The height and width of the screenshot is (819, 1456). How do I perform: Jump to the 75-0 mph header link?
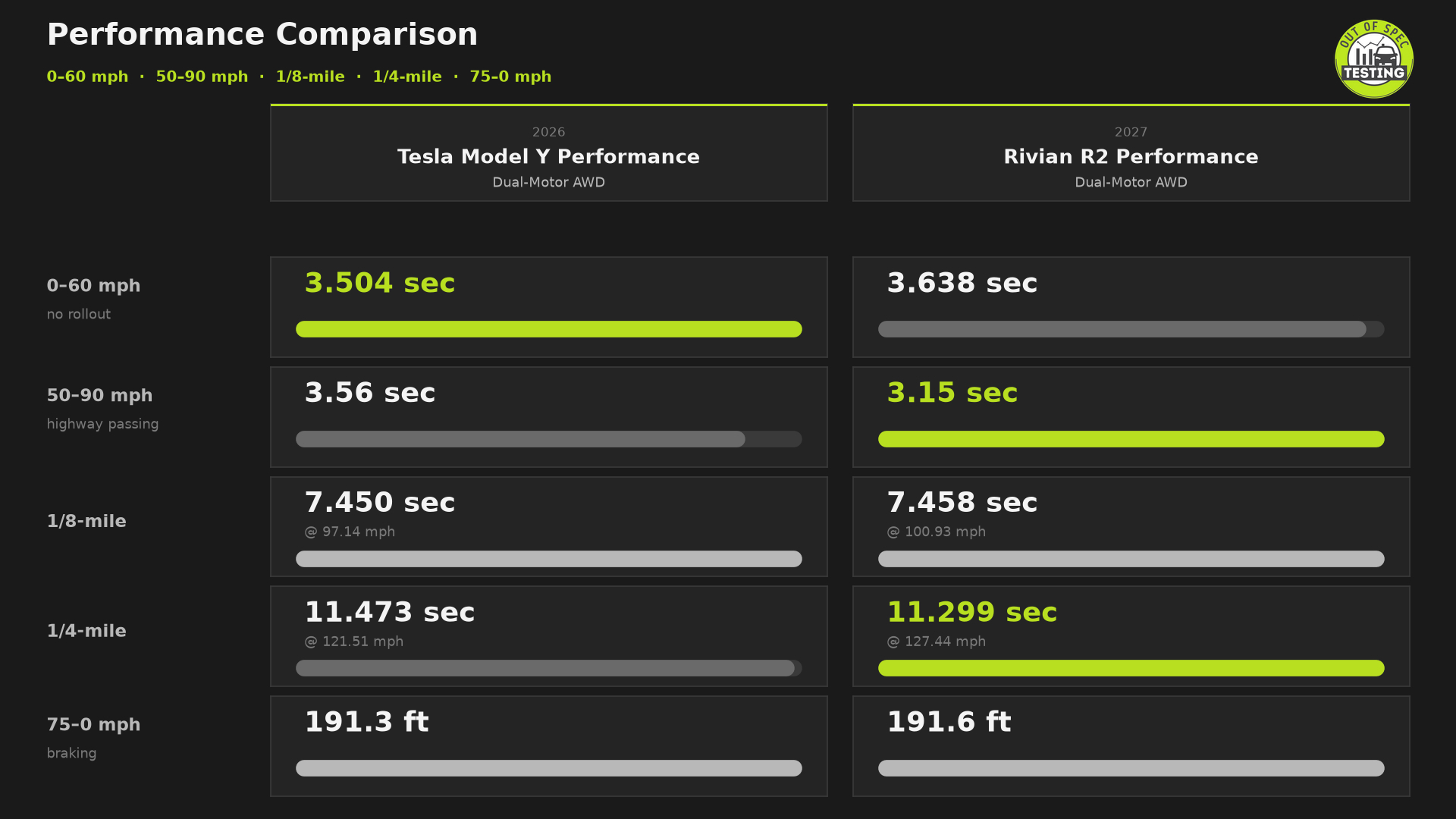click(510, 77)
